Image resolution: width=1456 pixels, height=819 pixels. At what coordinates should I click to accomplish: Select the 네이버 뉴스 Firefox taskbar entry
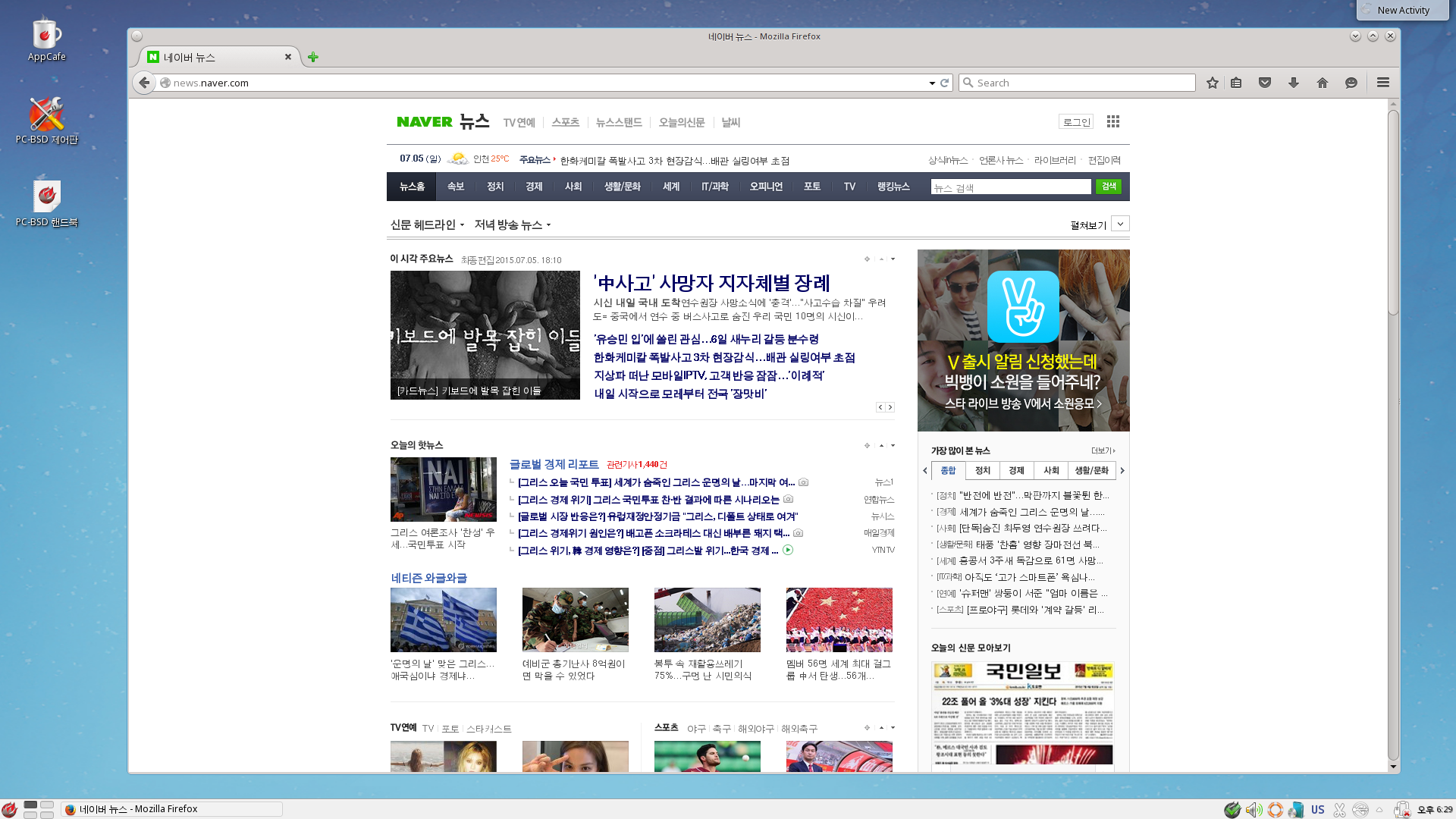[172, 809]
